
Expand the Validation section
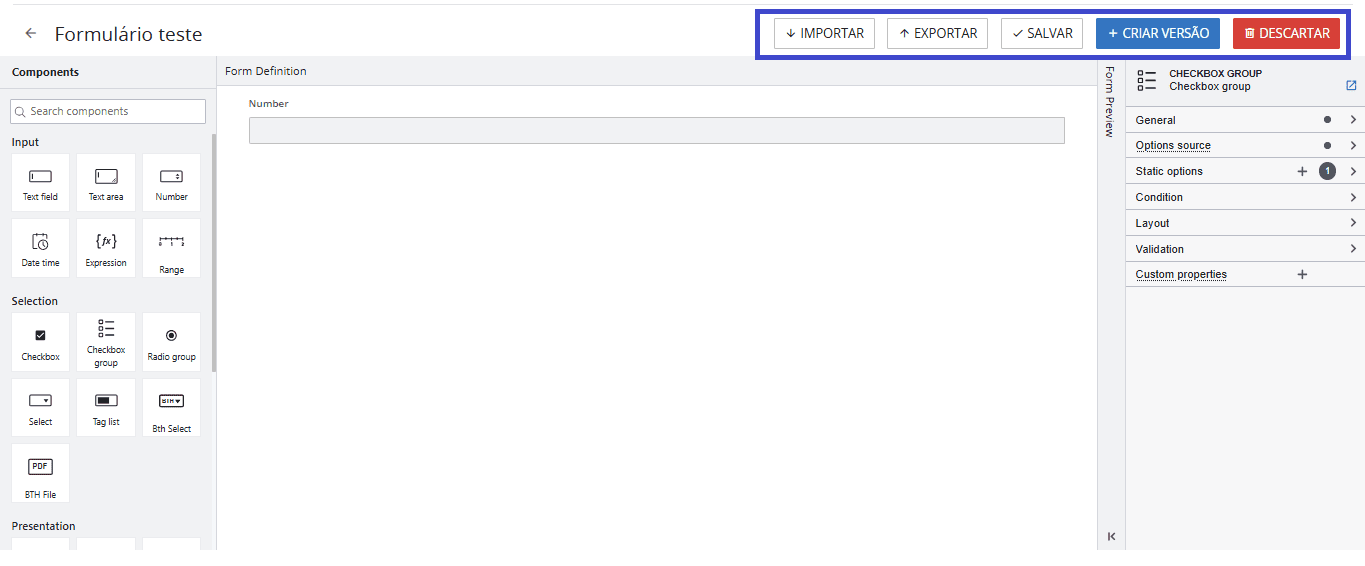1244,249
